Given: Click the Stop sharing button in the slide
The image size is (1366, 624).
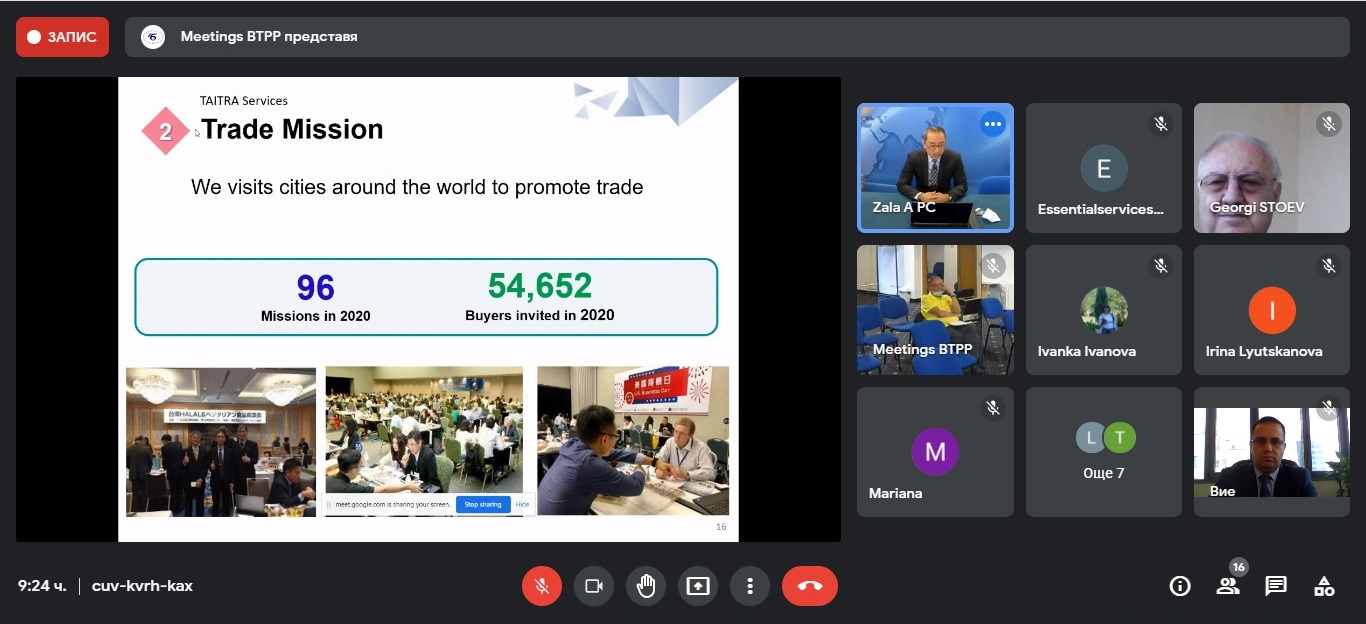Looking at the screenshot, I should (483, 505).
